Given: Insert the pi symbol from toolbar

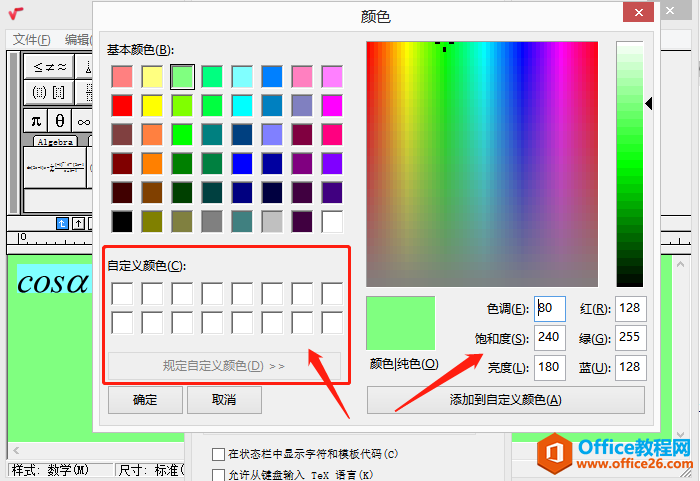Looking at the screenshot, I should pos(36,120).
